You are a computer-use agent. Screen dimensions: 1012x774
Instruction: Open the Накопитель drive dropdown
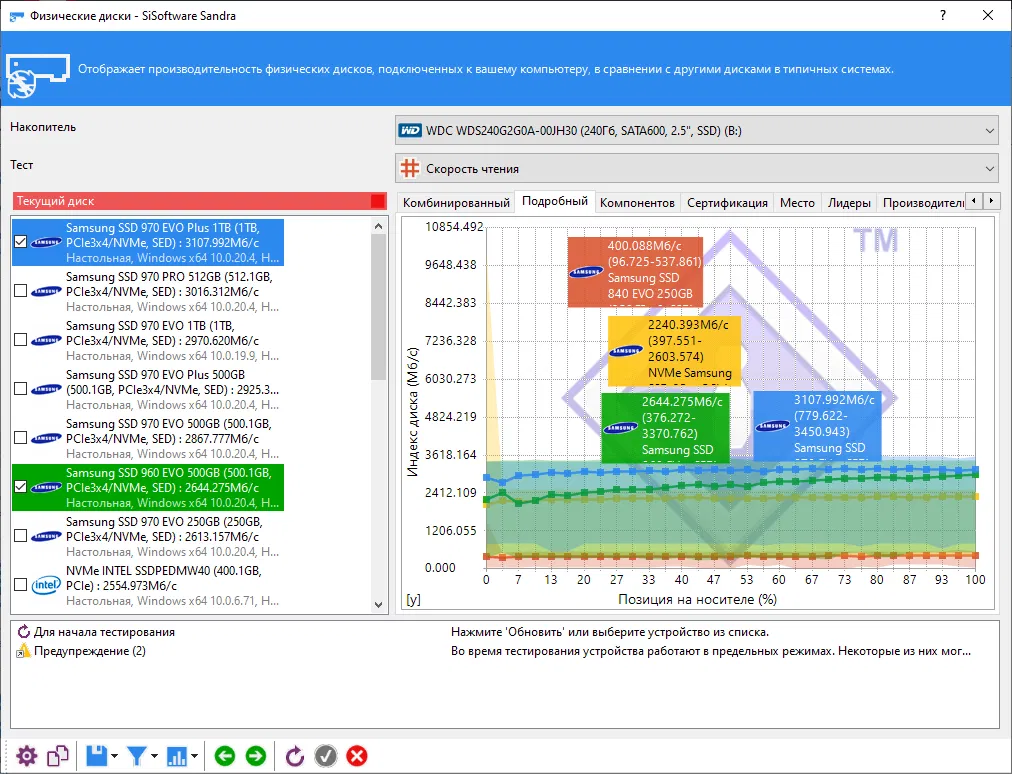[697, 130]
